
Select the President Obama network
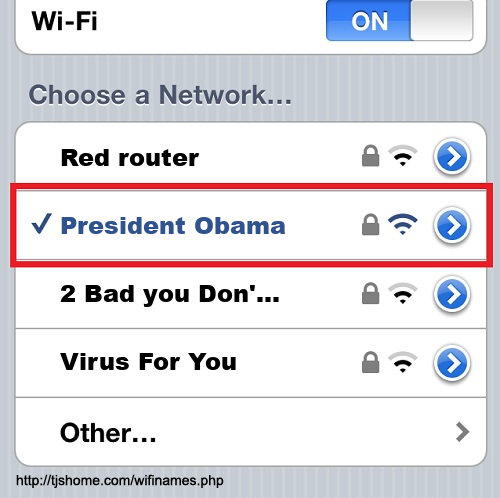point(251,225)
